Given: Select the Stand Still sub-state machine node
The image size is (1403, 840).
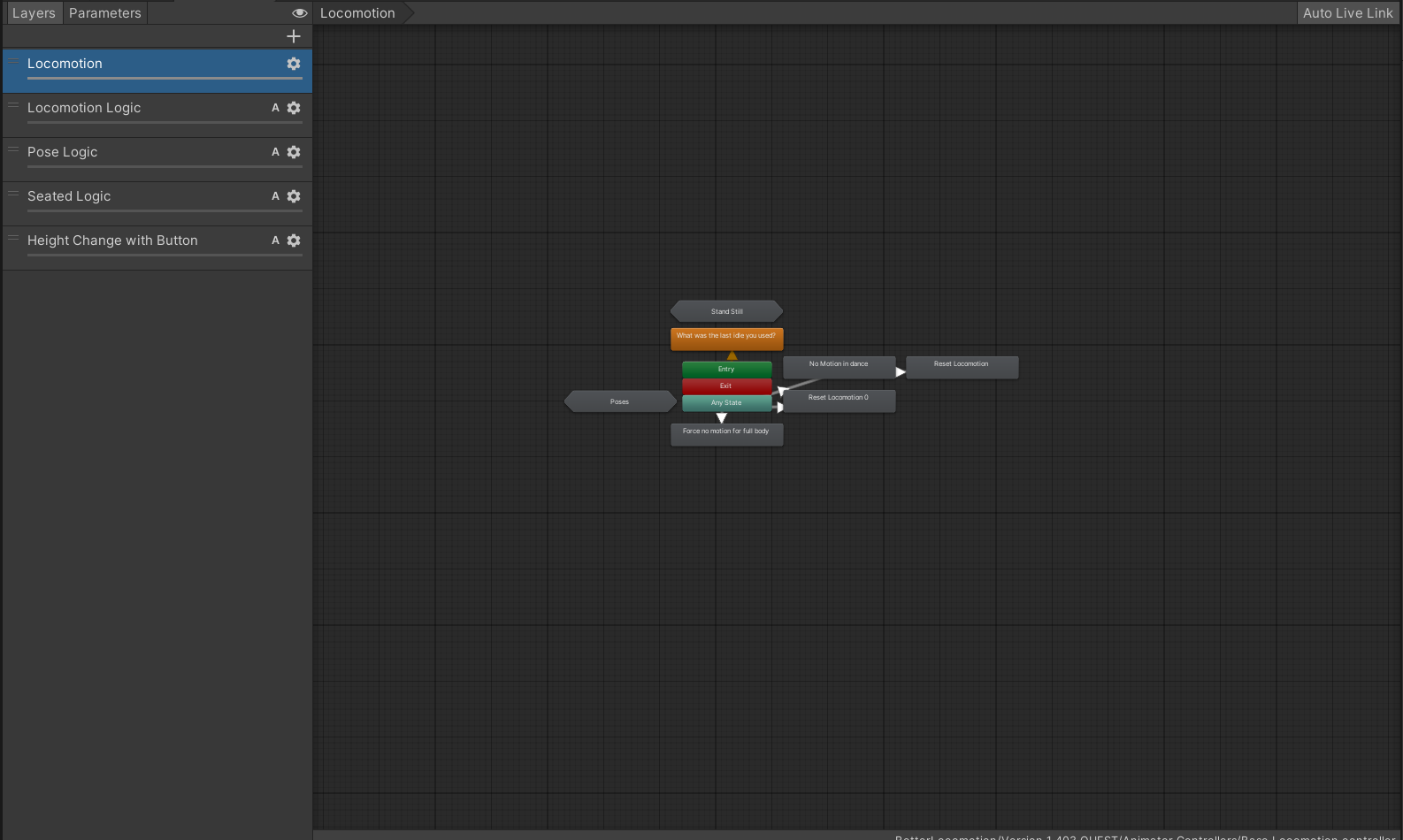Looking at the screenshot, I should click(727, 311).
